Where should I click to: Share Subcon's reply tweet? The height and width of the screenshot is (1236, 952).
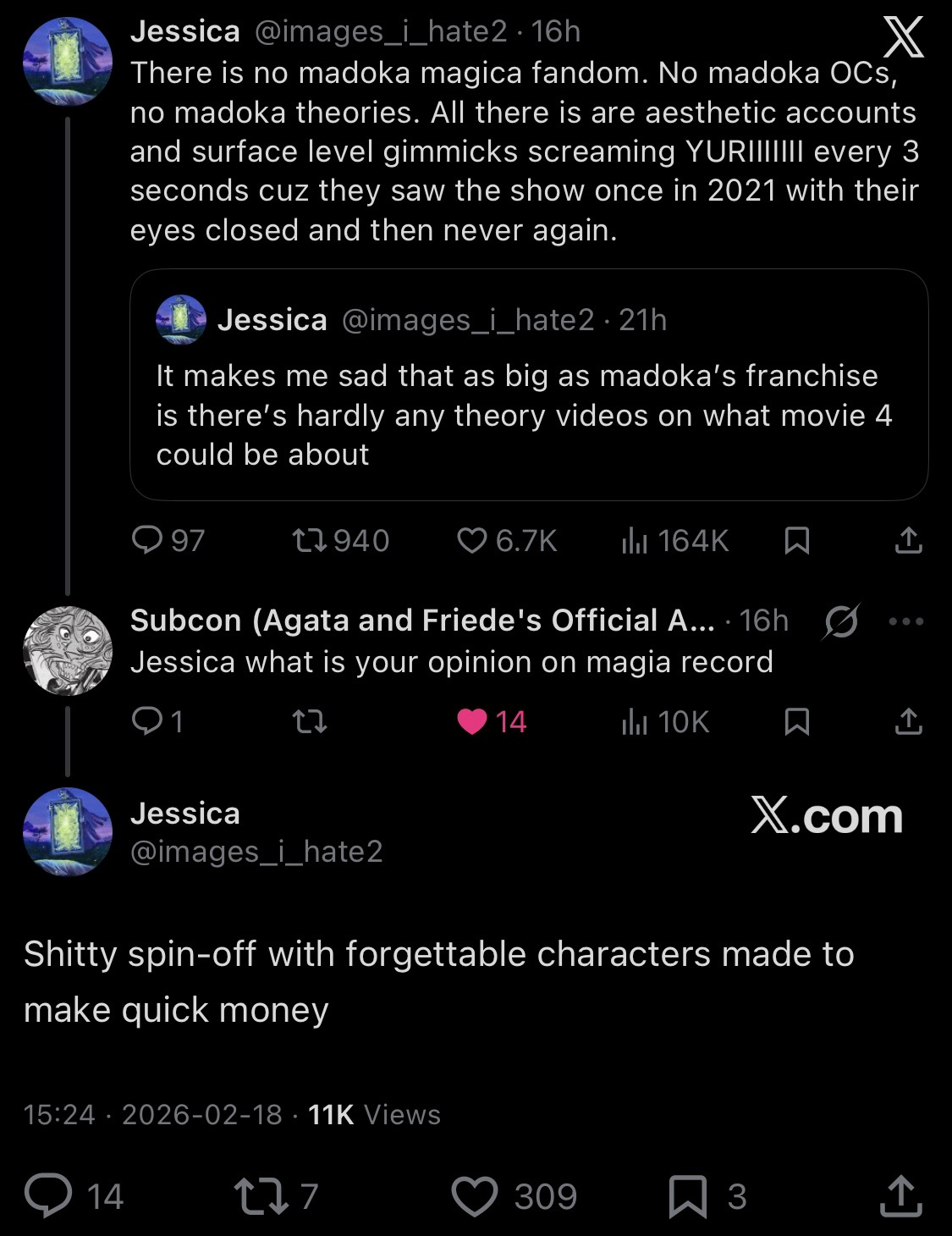[907, 721]
